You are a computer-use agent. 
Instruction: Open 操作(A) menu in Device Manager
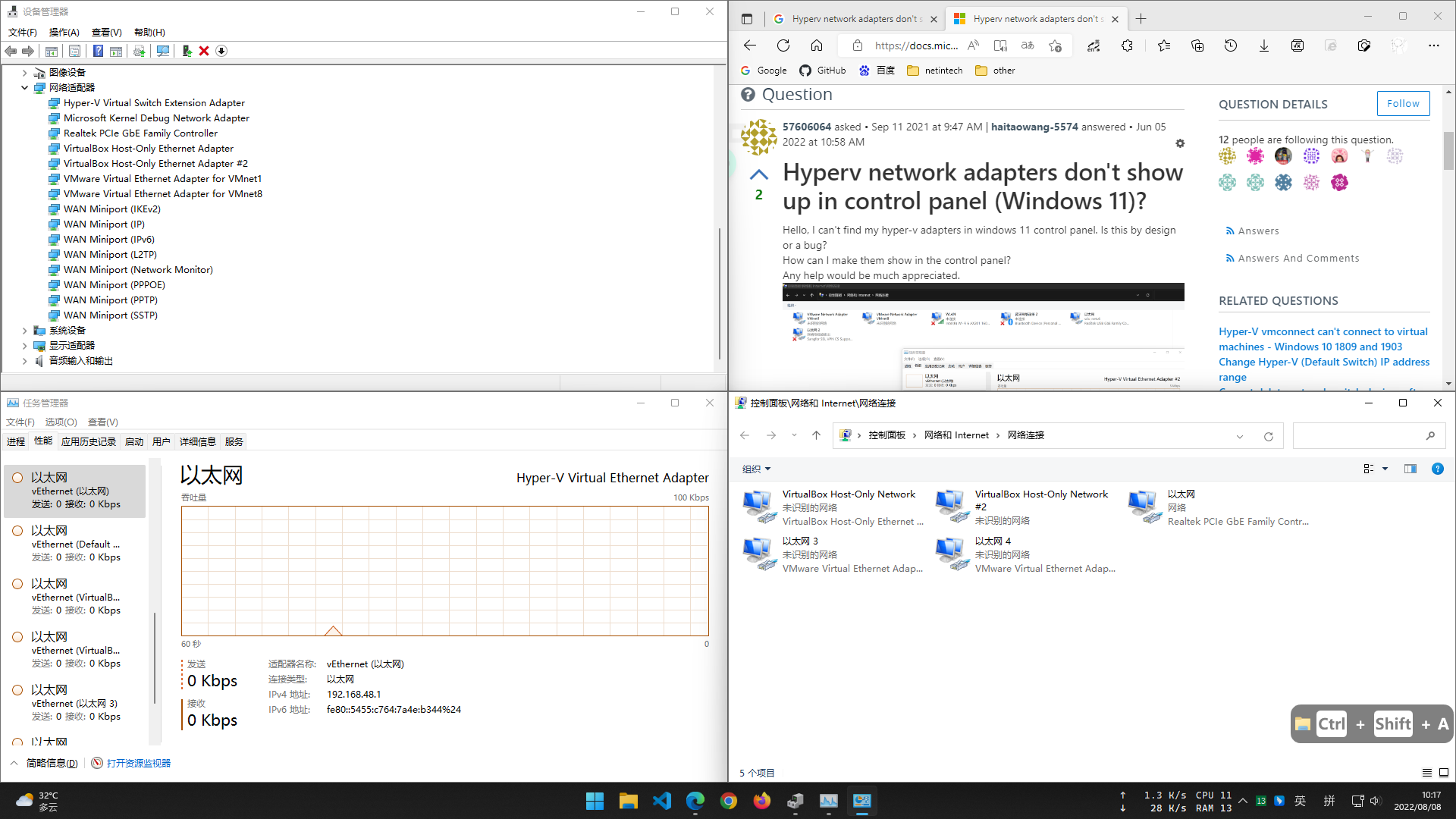coord(64,32)
